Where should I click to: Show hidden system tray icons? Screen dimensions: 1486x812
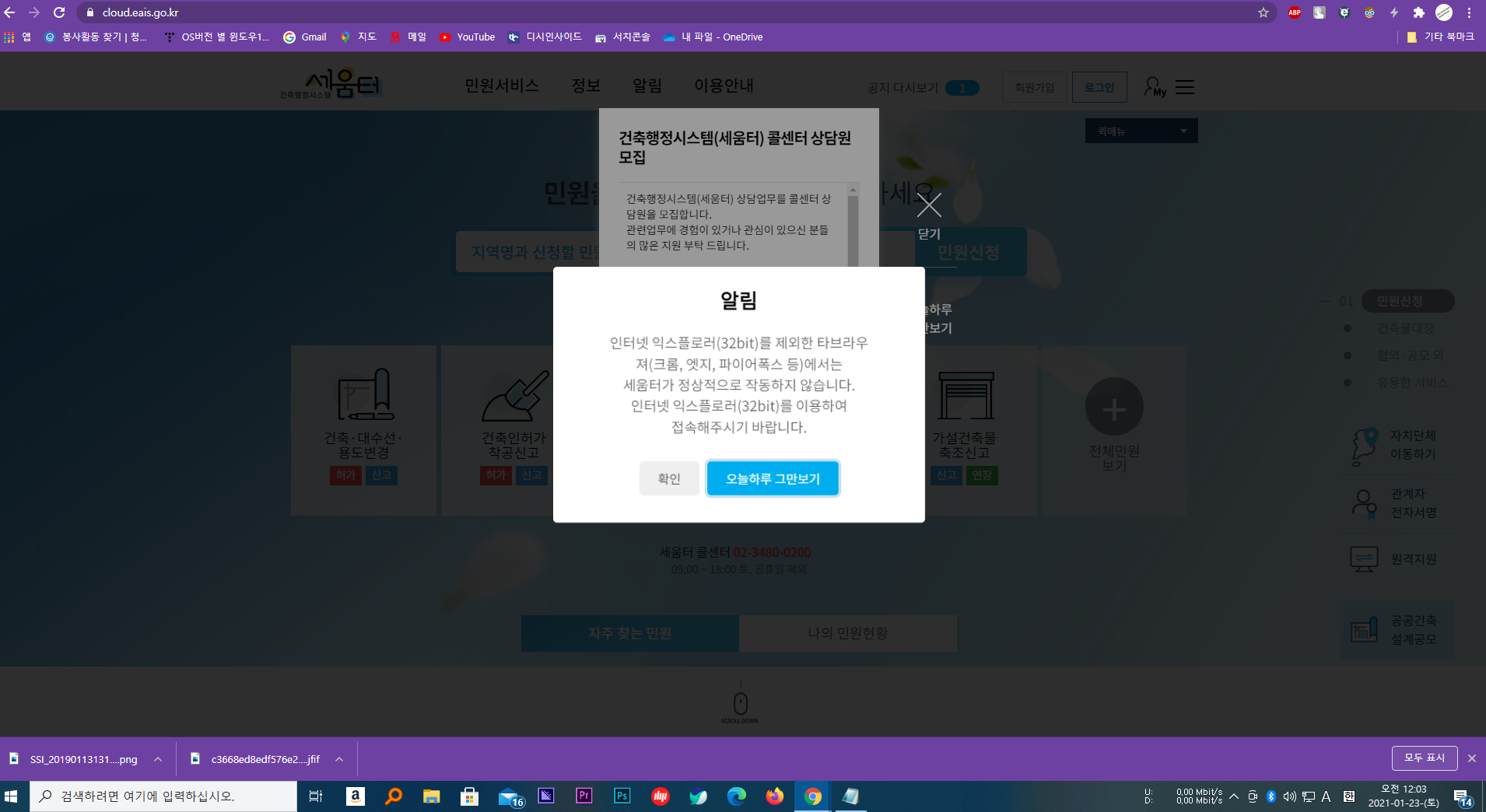(x=1234, y=796)
